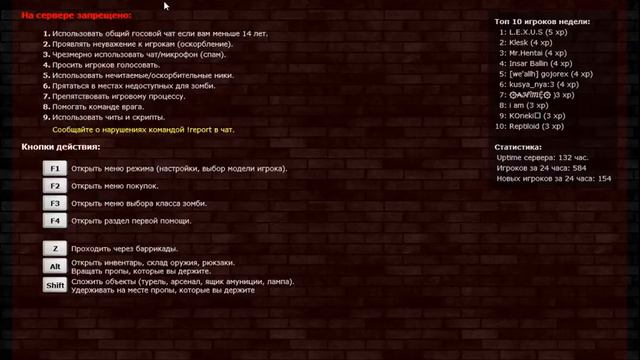Click the seventh-ranked player with symbol name
This screenshot has width=640, height=360.
coord(537,95)
